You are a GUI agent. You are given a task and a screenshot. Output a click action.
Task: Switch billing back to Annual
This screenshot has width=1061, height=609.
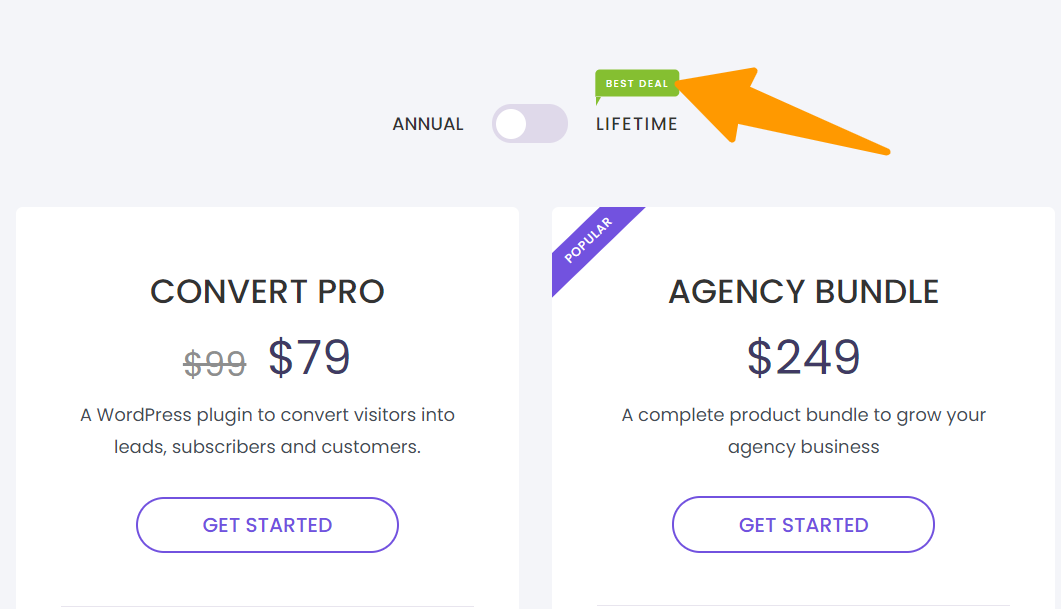[512, 123]
